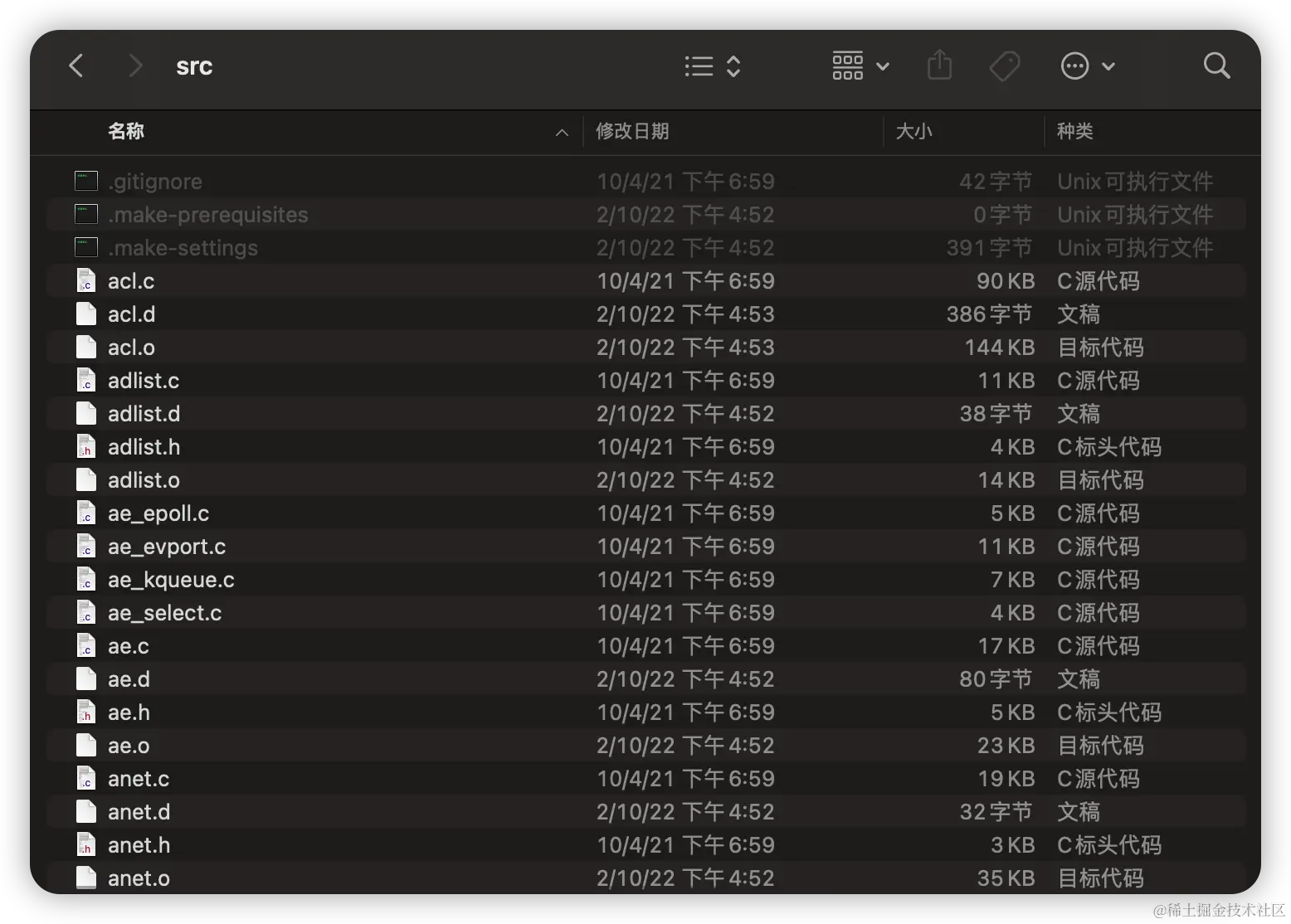Select the file name ae_epoll.c
Screen dimensions: 1291x924
tap(158, 513)
